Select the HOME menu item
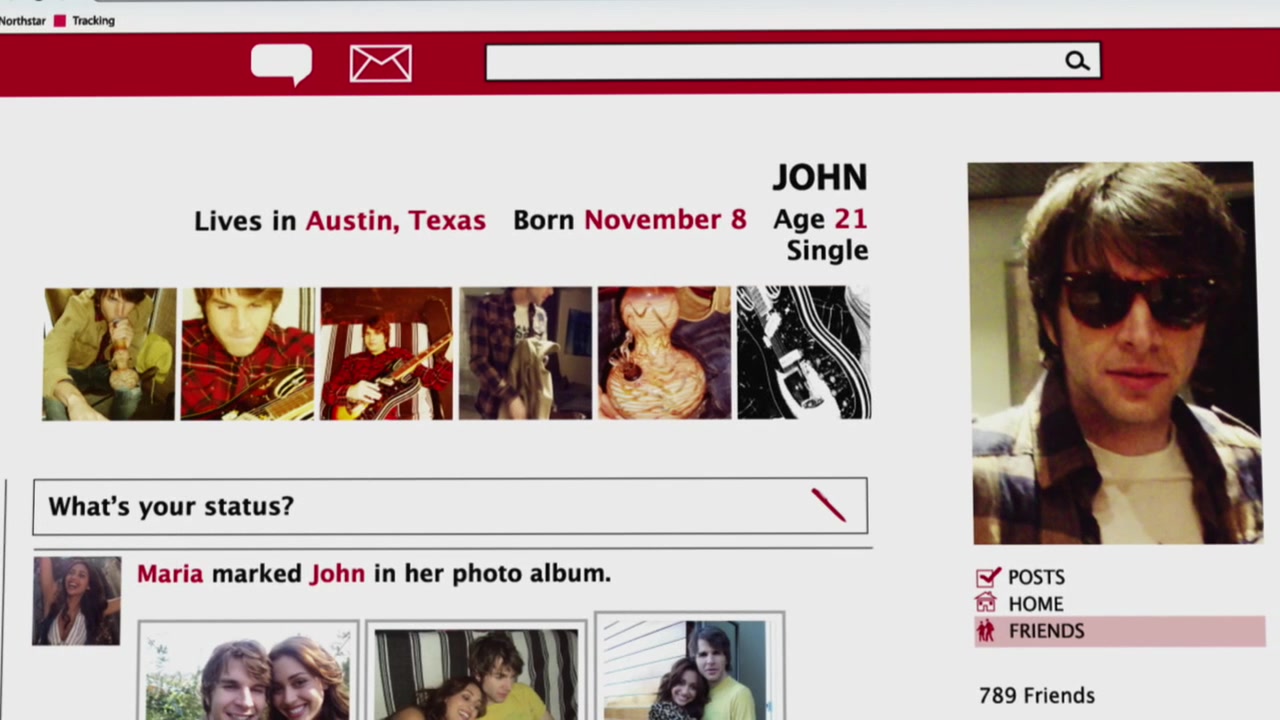The width and height of the screenshot is (1280, 720). [x=1035, y=604]
